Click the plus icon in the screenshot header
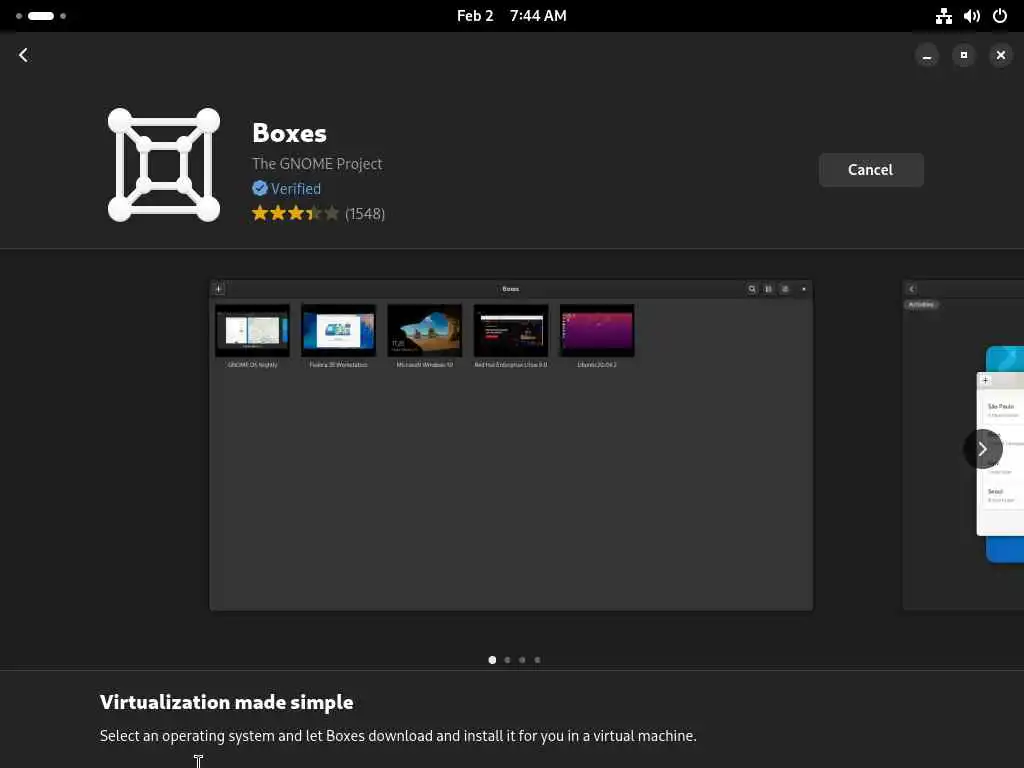This screenshot has width=1024, height=768. pyautogui.click(x=219, y=289)
